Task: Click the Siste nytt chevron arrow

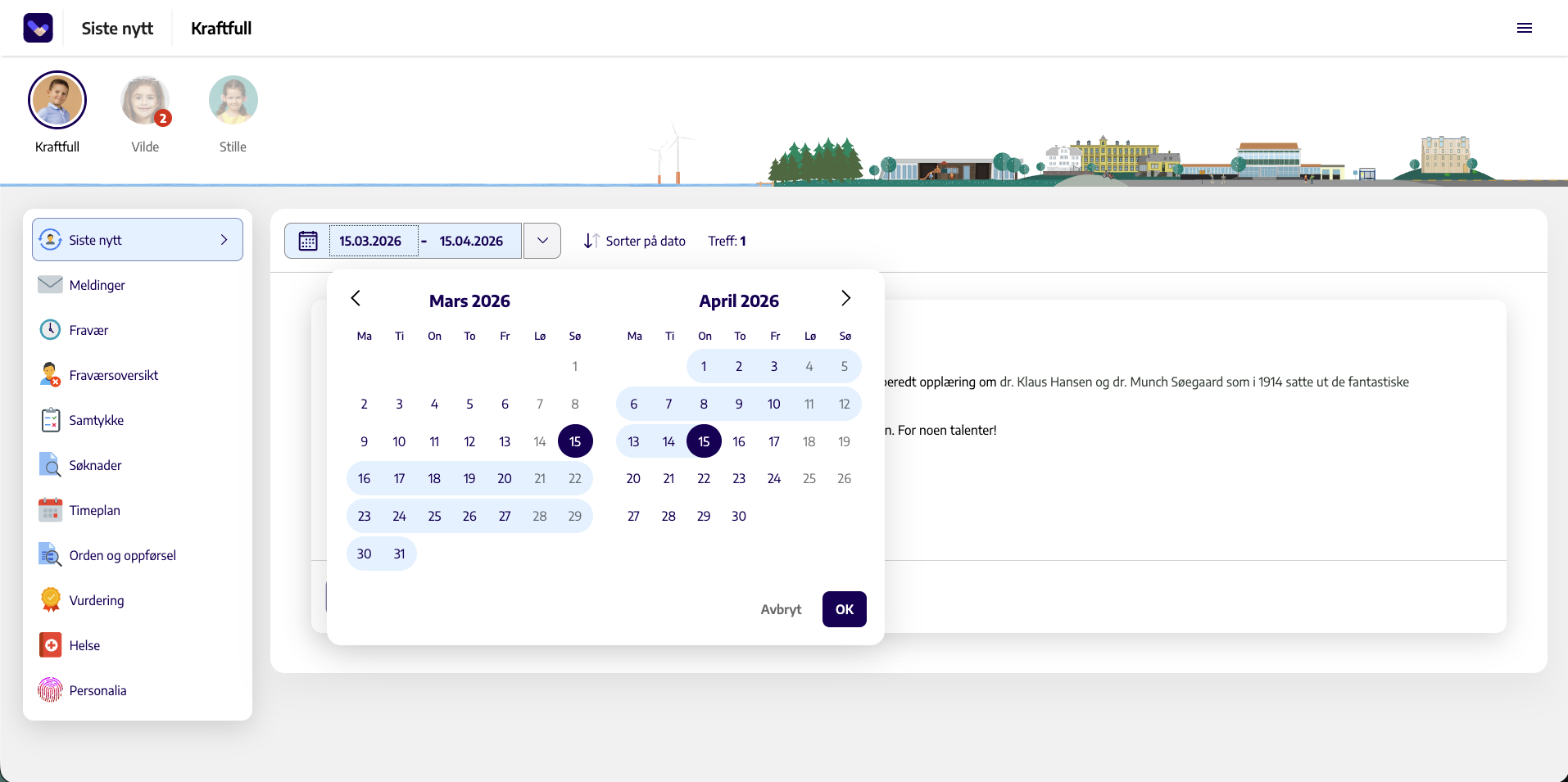Action: pyautogui.click(x=224, y=240)
